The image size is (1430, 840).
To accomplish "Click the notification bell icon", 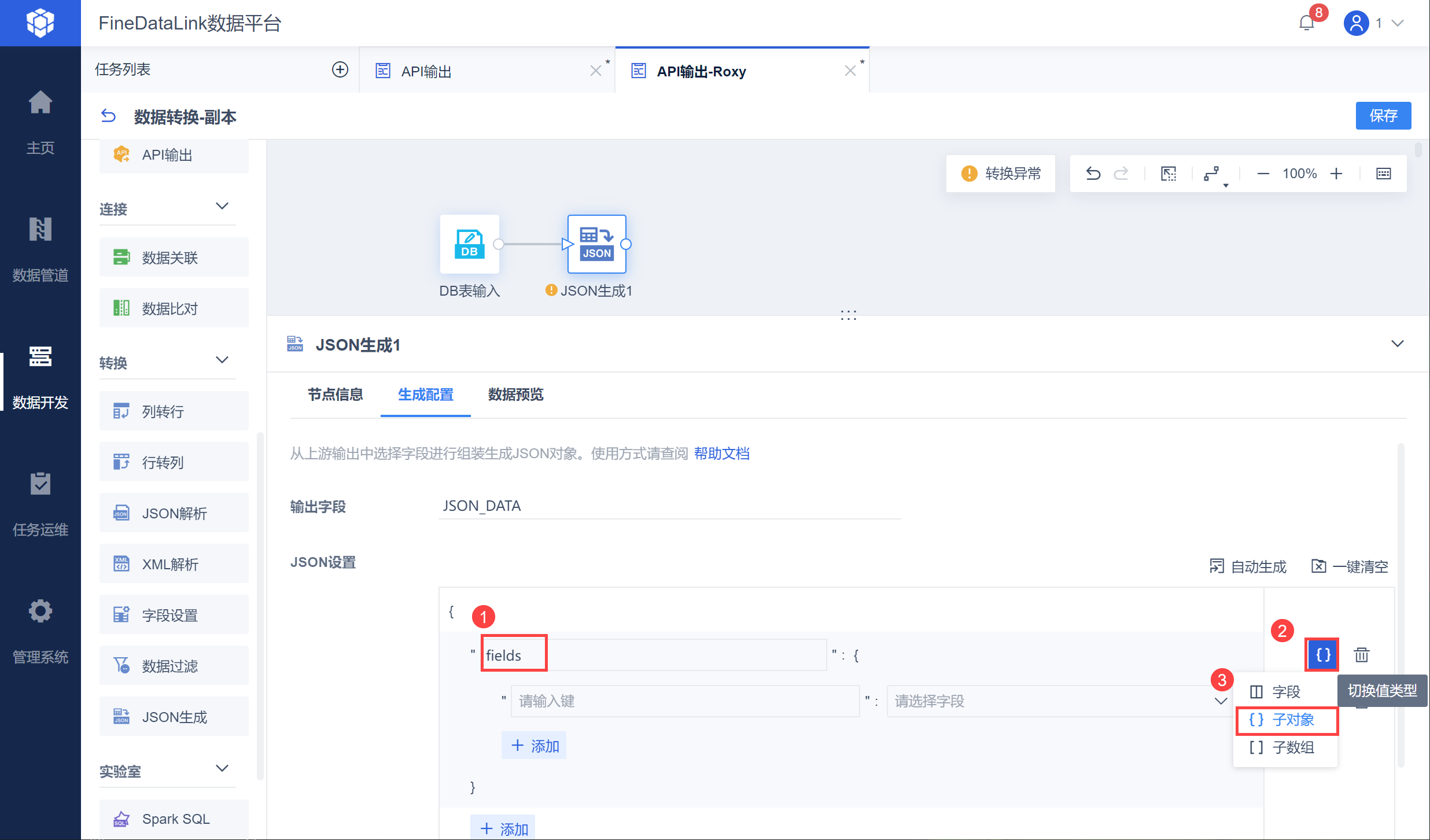I will pyautogui.click(x=1306, y=23).
